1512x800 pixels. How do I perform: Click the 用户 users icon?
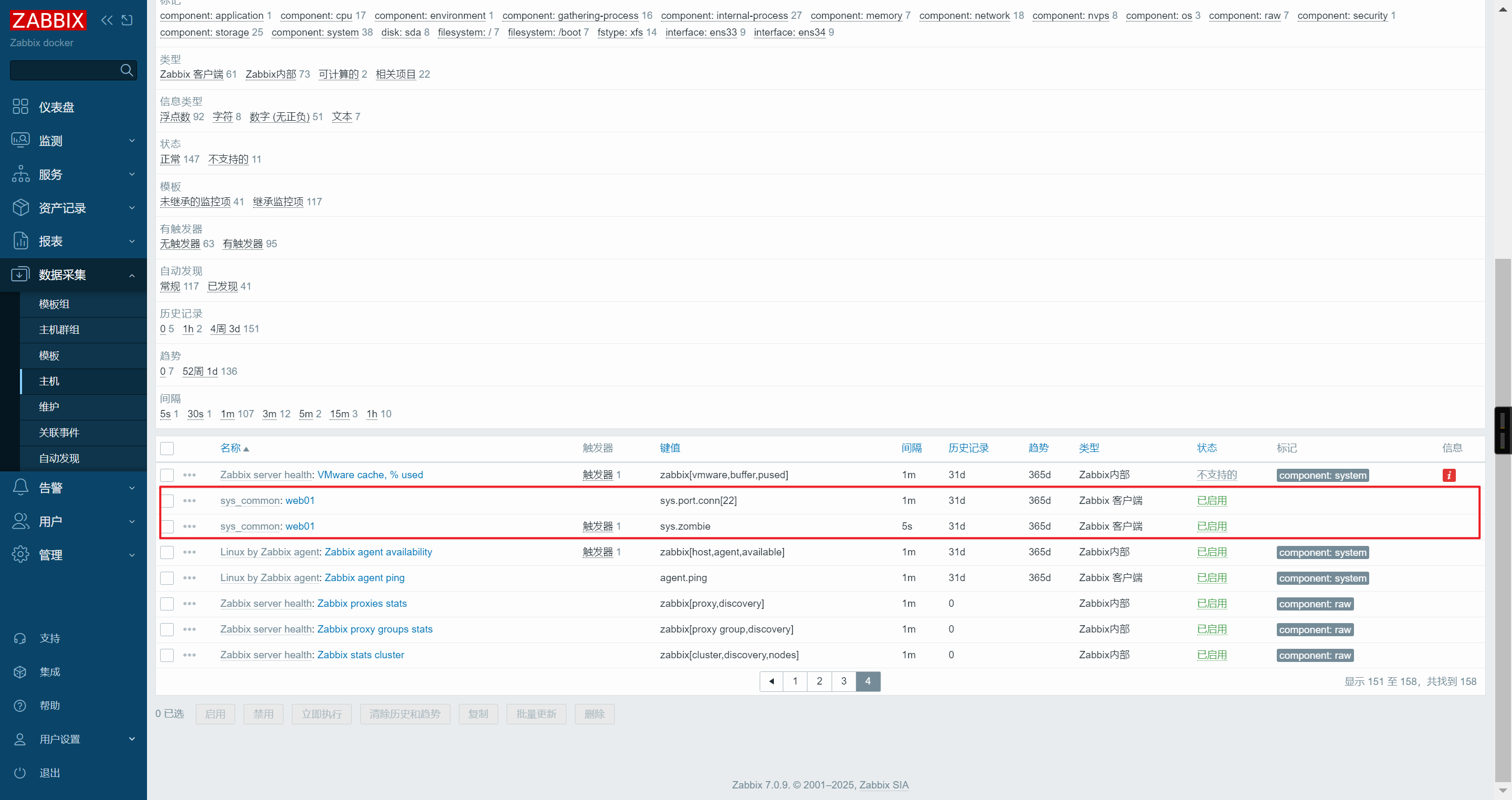20,521
